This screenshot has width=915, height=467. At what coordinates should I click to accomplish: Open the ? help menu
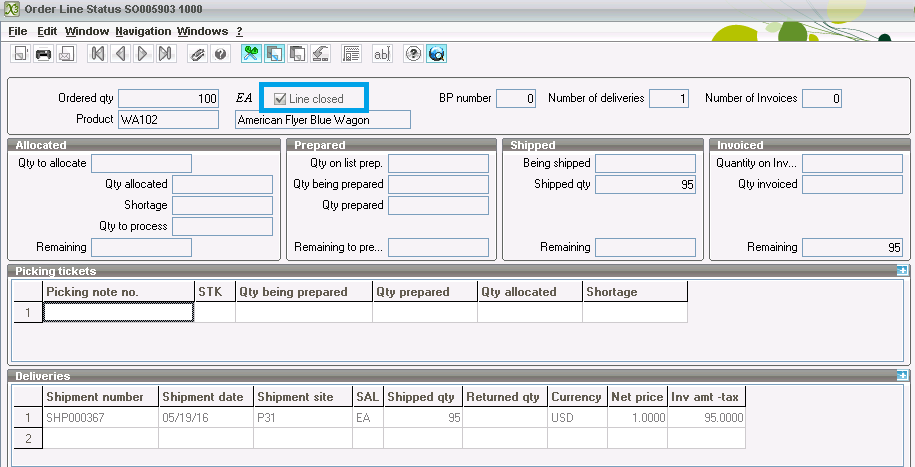click(x=239, y=32)
